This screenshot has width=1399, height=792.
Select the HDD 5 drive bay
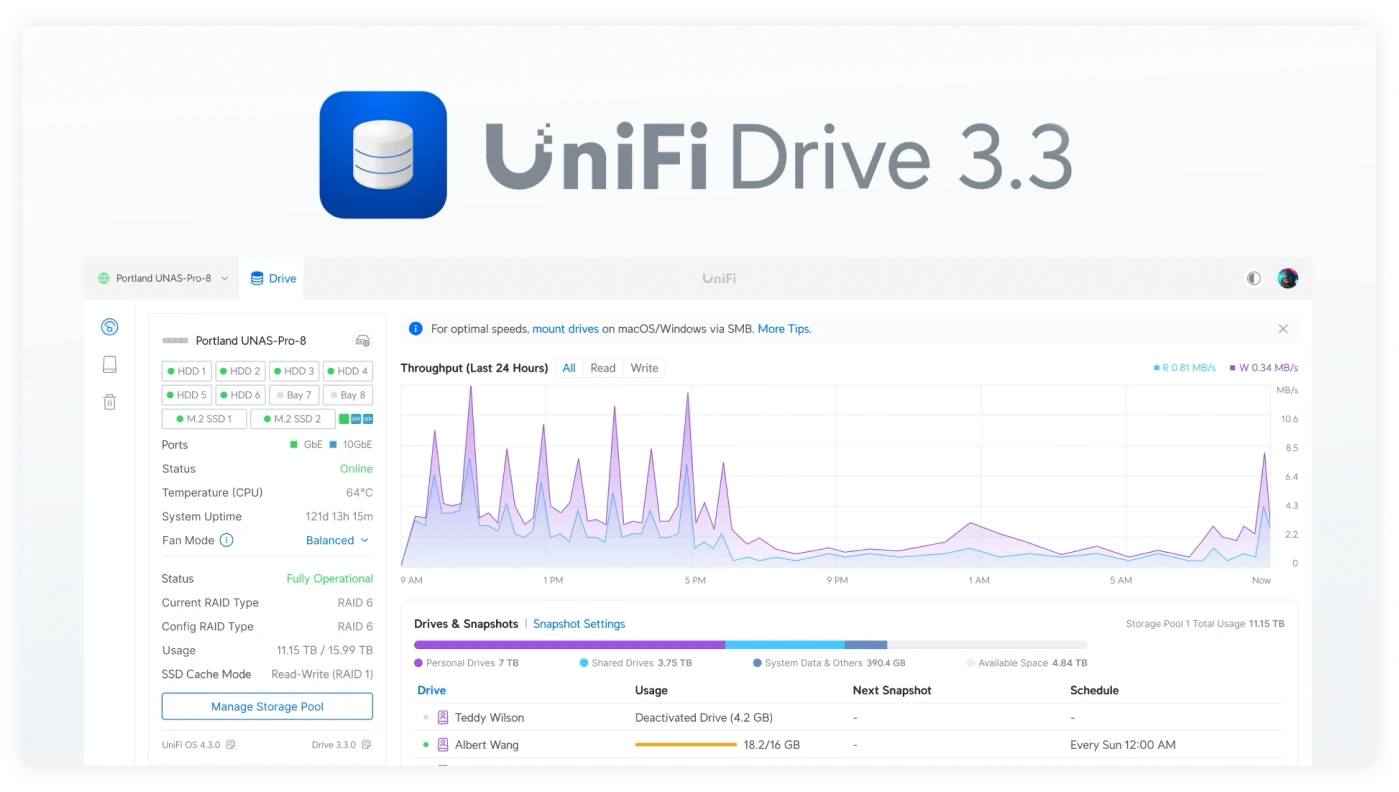tap(186, 395)
